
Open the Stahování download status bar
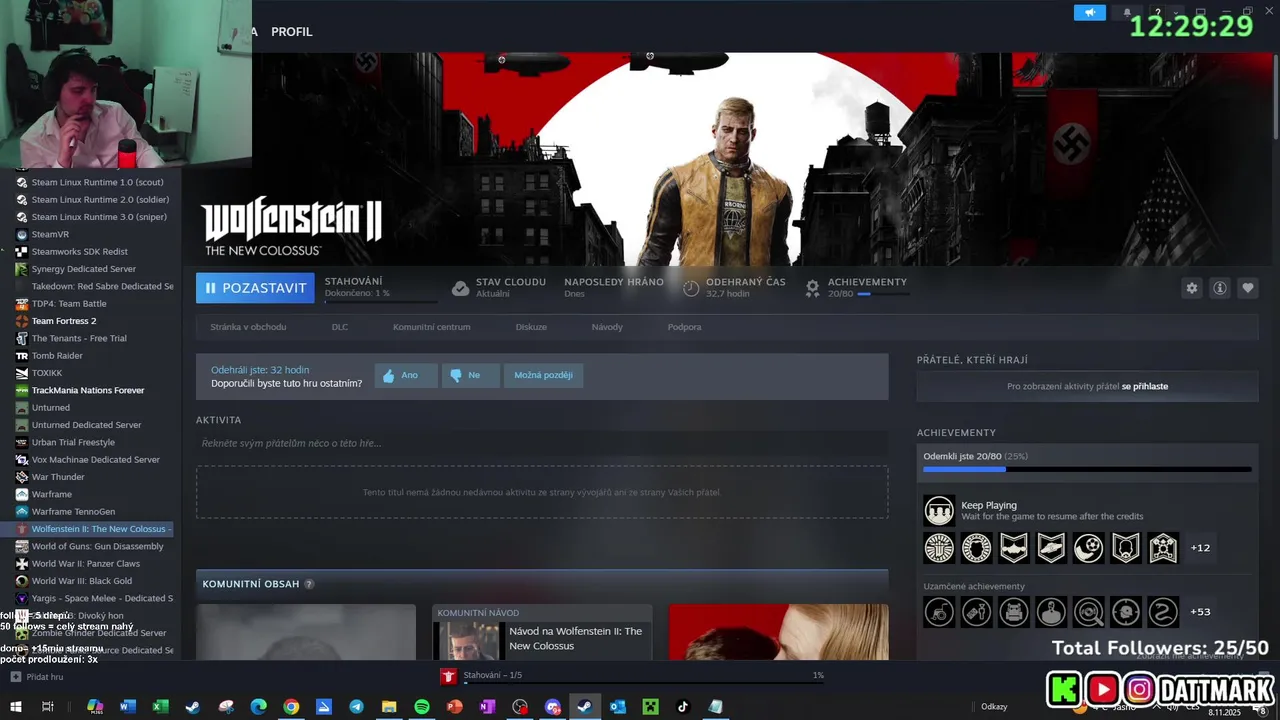point(633,676)
